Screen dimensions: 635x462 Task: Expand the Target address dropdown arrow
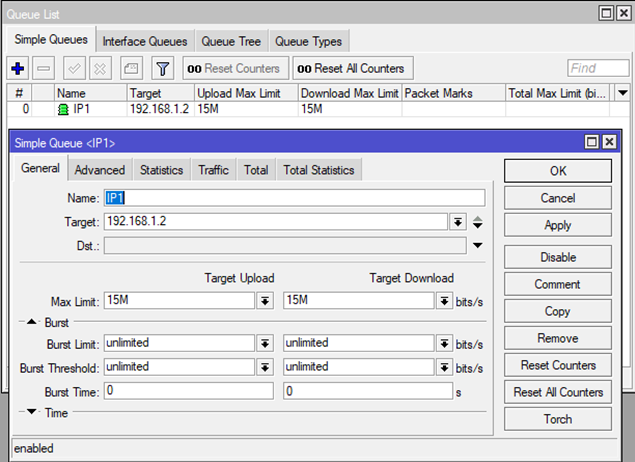(458, 222)
